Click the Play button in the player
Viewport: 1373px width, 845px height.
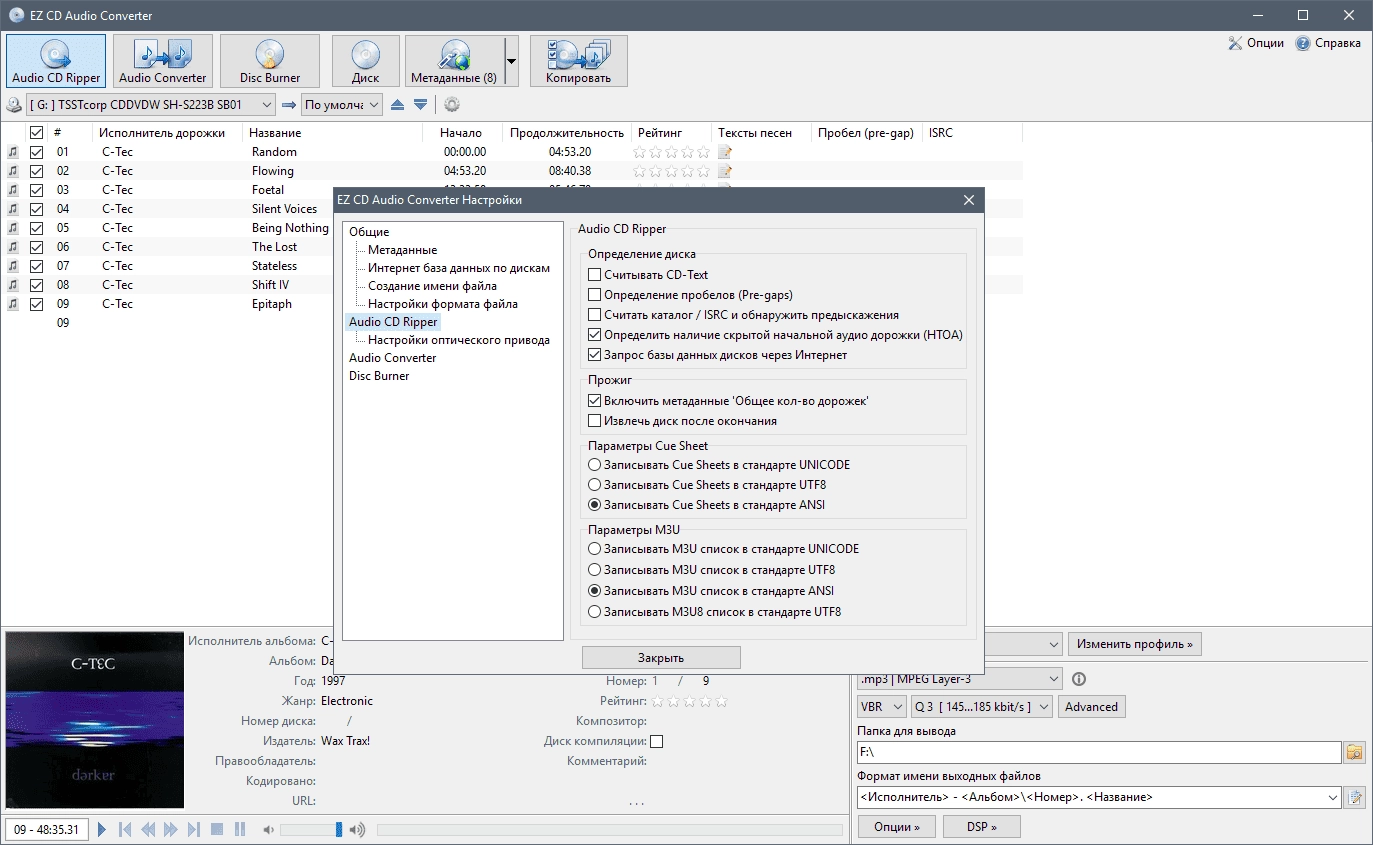[x=102, y=829]
